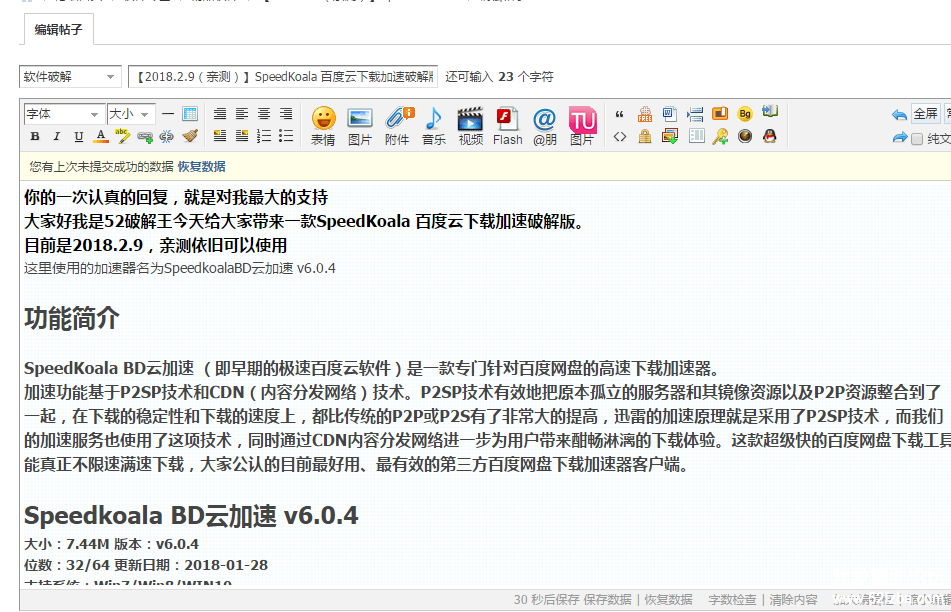951x612 pixels.
Task: Toggle italic text formatting
Action: (x=56, y=136)
